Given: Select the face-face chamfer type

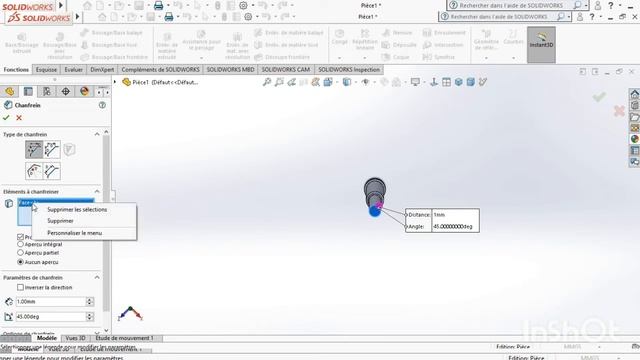Looking at the screenshot, I should click(x=52, y=171).
